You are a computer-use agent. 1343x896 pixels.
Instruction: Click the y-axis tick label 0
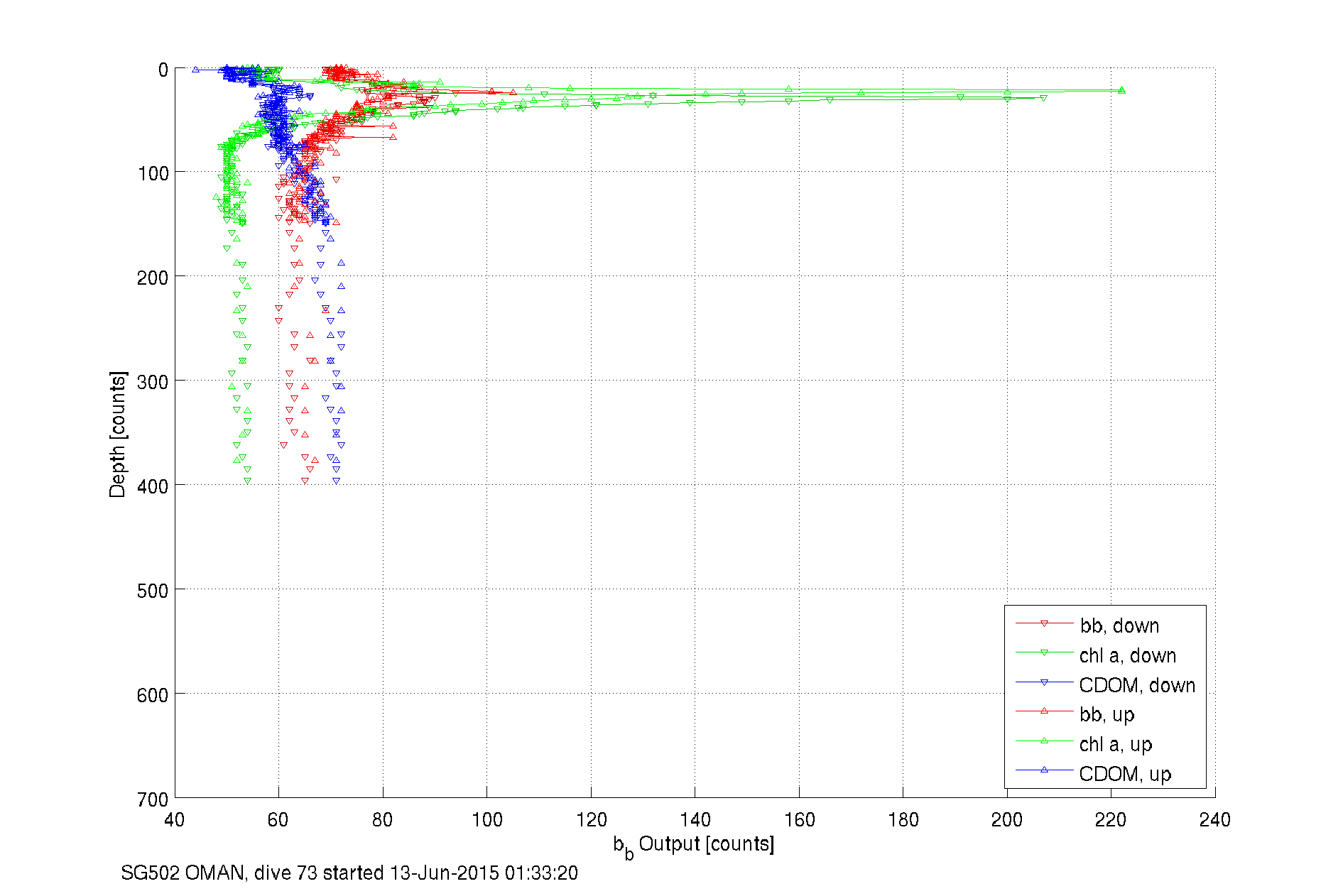163,70
